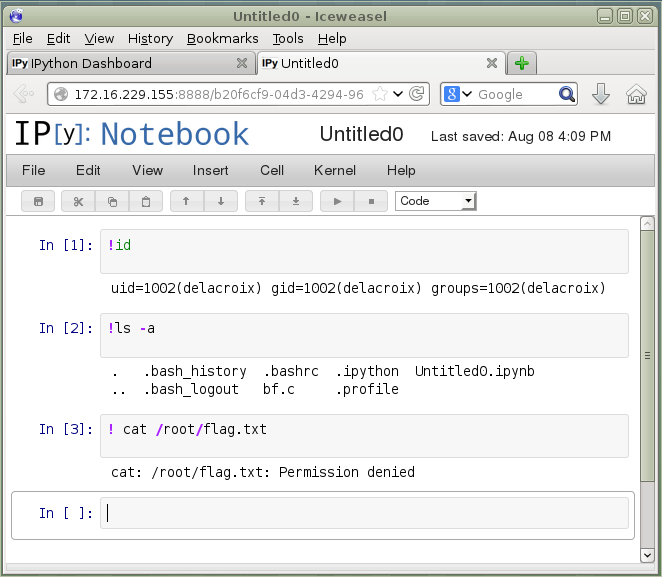
Task: Run the cell with the play icon
Action: pos(337,201)
